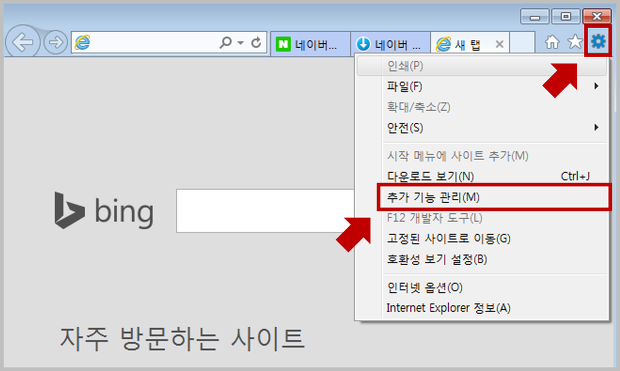Choose 시작 메뉴에 사이트 추가(M)
Image resolution: width=620 pixels, height=371 pixels.
[x=482, y=156]
